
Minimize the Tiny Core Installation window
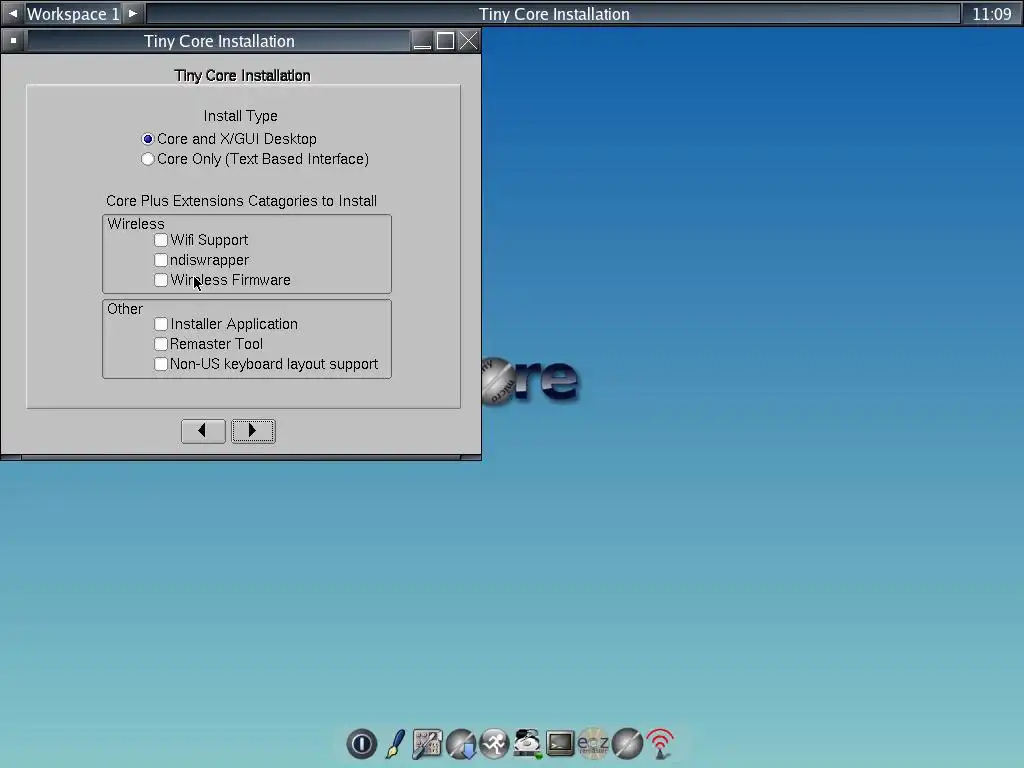click(x=423, y=41)
